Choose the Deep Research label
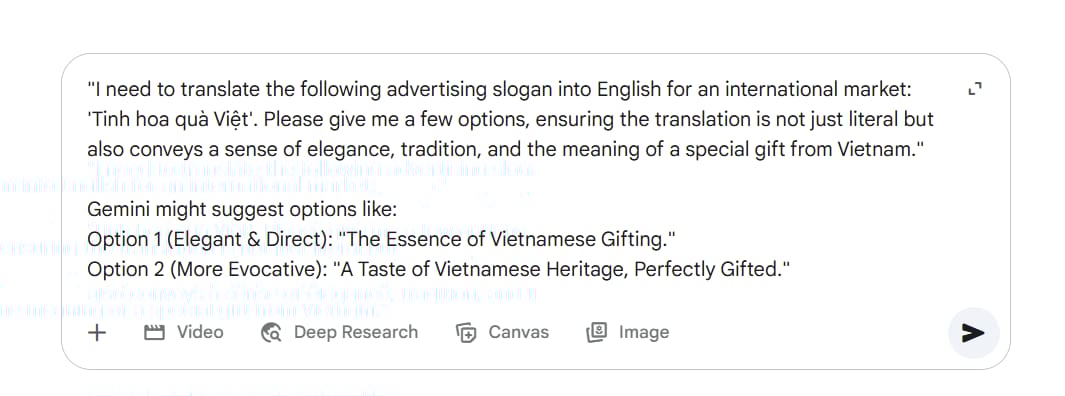Screen dimensions: 1065x396 pyautogui.click(x=356, y=332)
